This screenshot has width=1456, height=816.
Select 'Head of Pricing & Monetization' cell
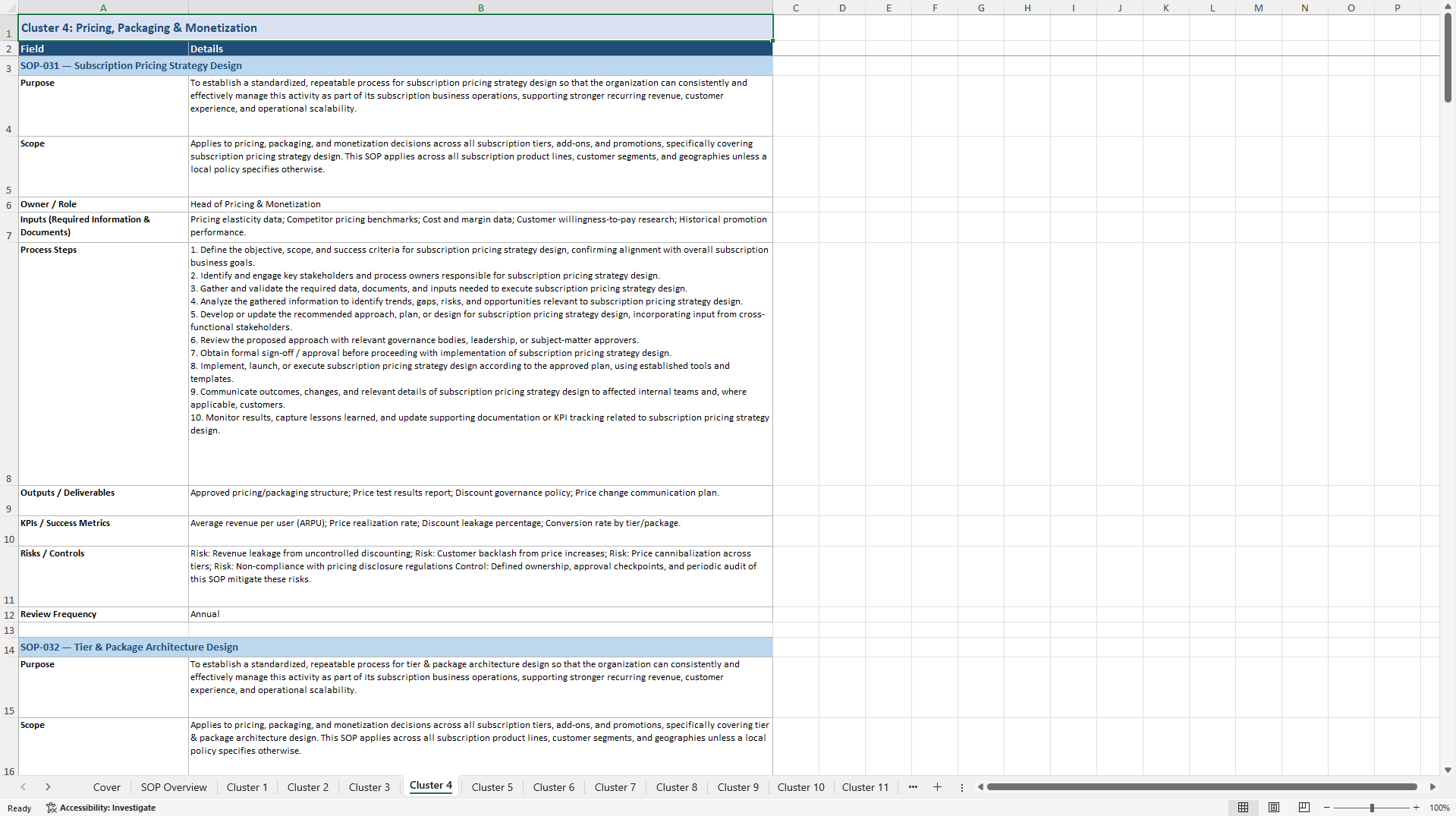click(x=480, y=205)
